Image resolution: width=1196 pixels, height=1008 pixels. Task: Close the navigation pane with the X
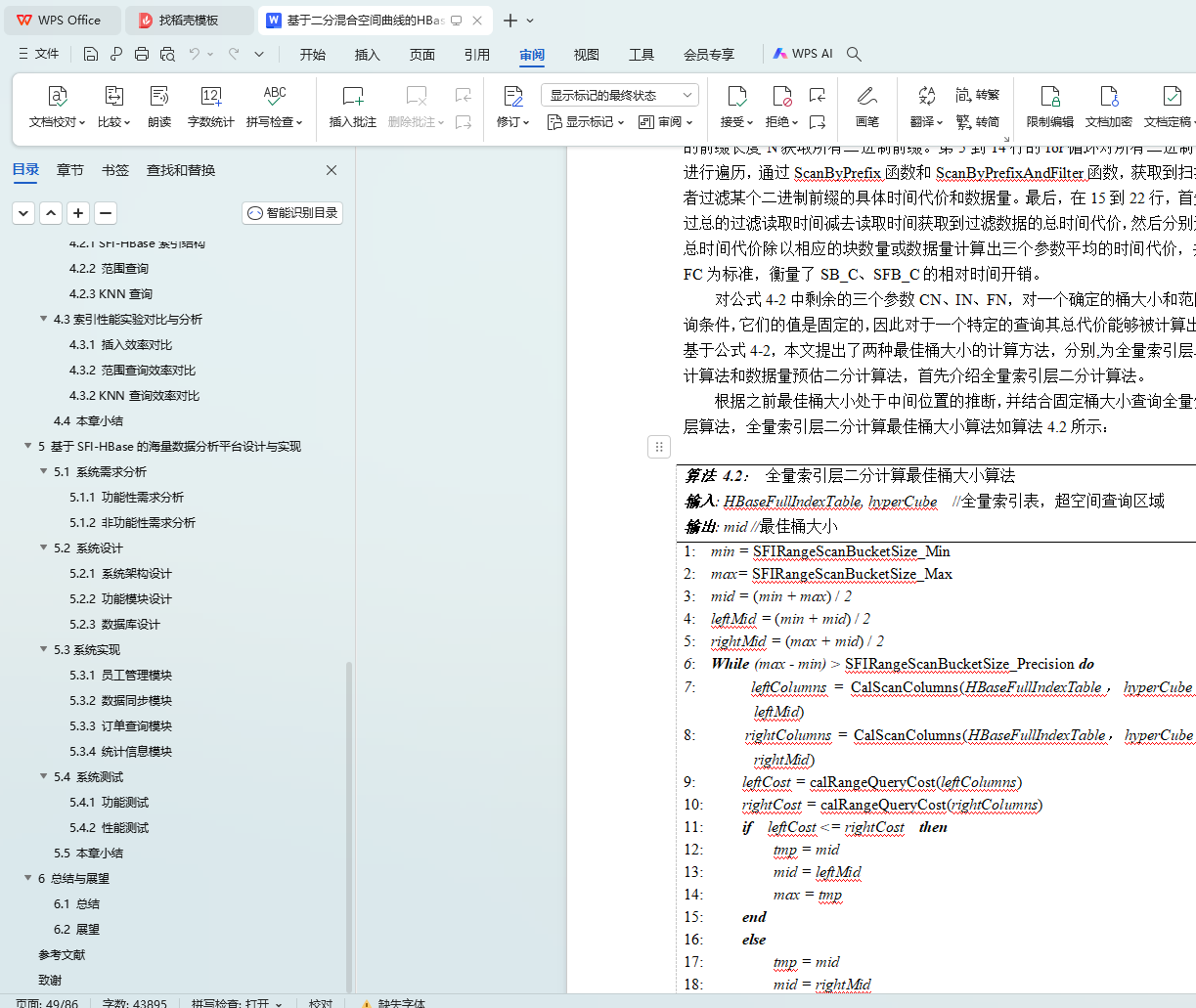point(332,170)
